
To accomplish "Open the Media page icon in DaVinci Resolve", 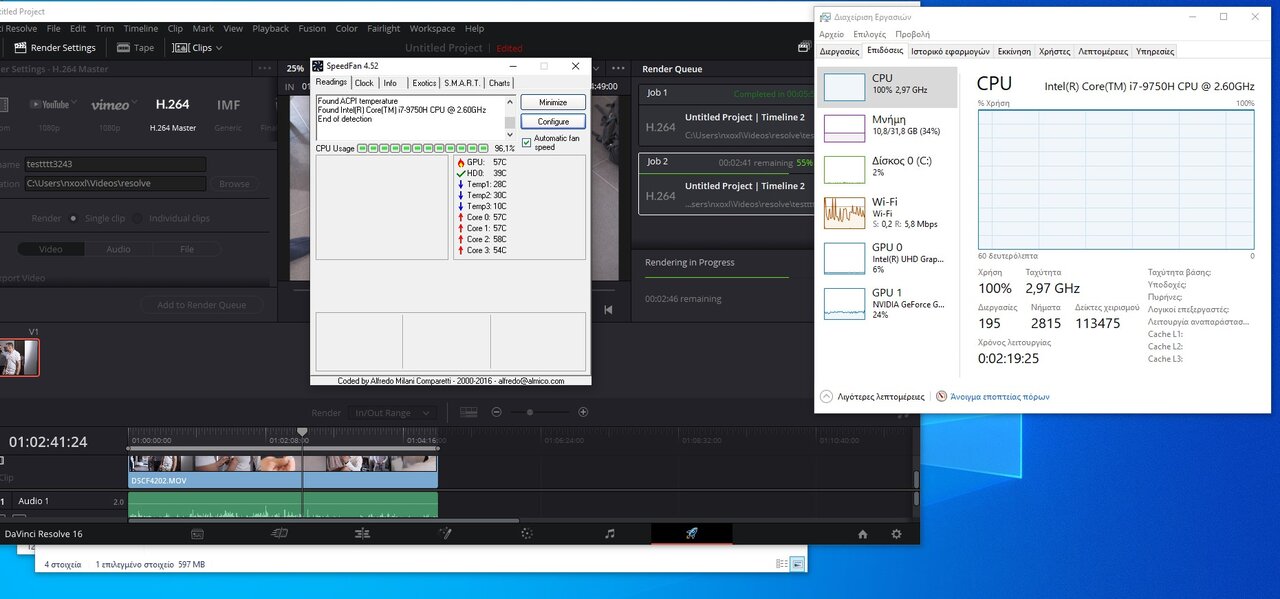I will click(197, 534).
